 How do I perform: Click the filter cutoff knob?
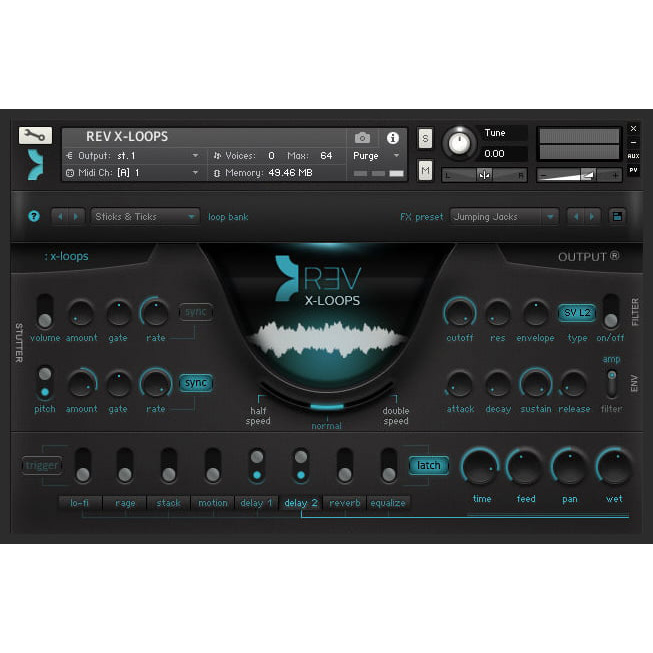[460, 313]
